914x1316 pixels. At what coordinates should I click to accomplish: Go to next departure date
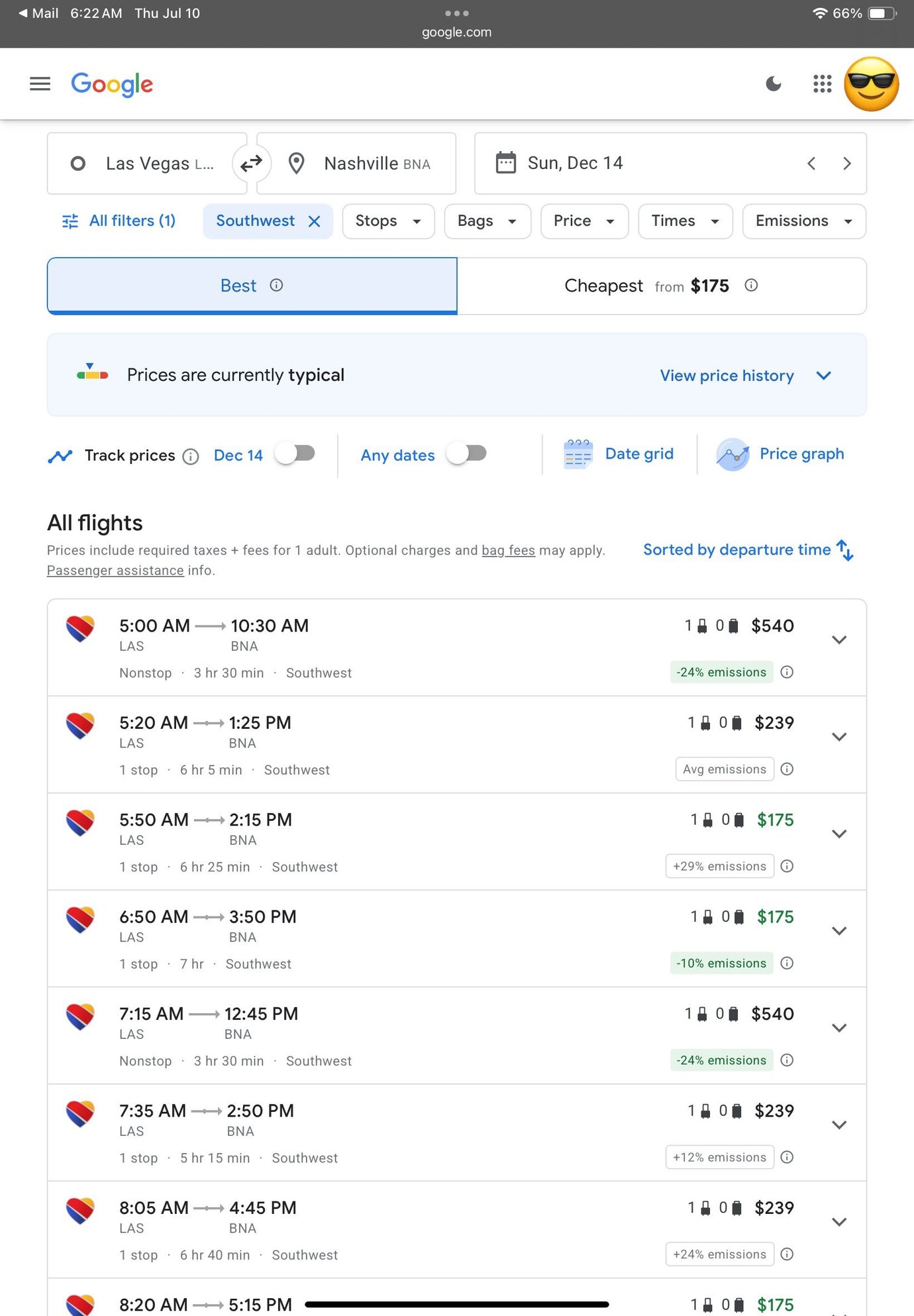tap(846, 164)
